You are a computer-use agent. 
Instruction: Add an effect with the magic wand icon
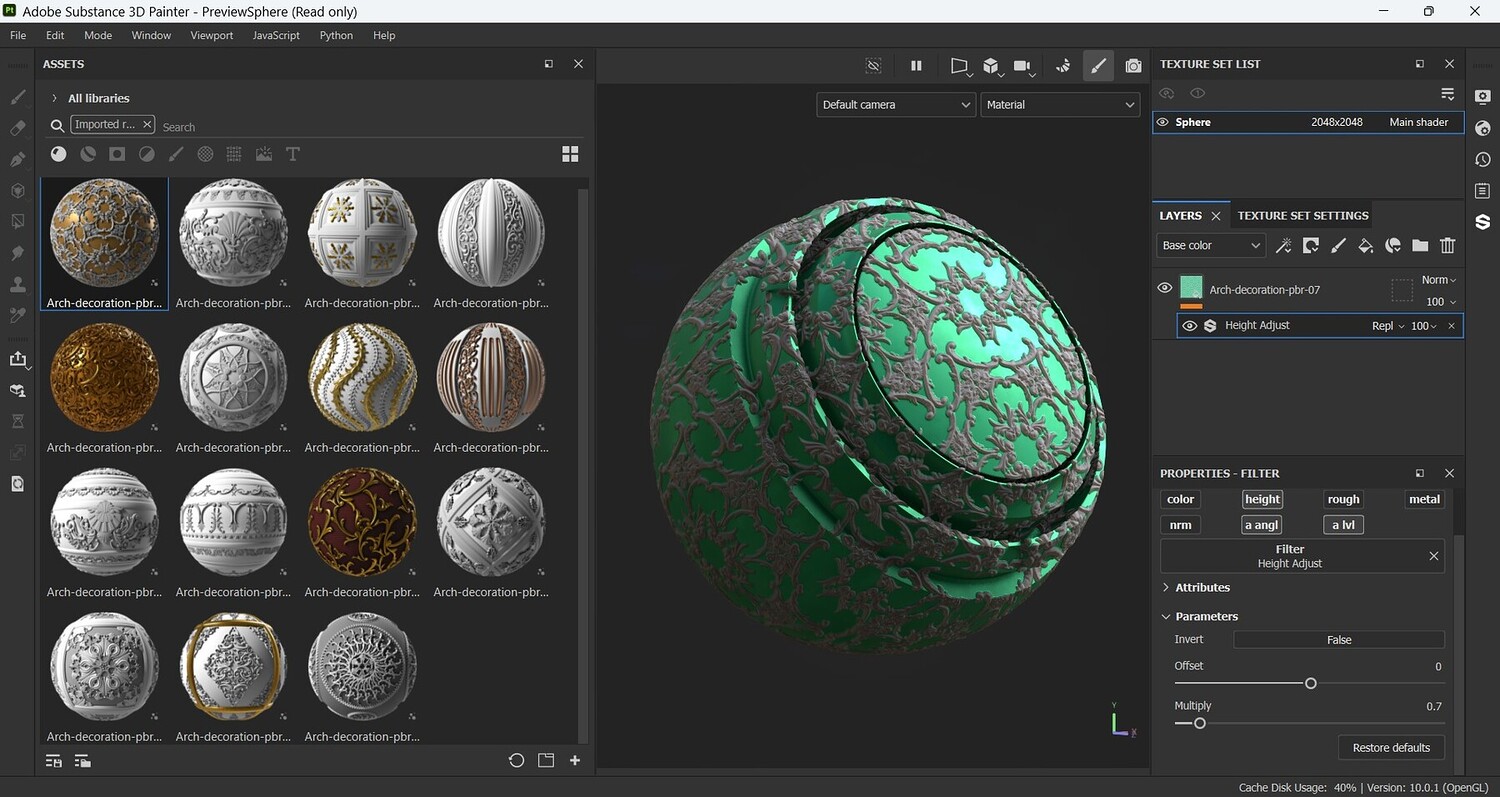coord(1284,245)
